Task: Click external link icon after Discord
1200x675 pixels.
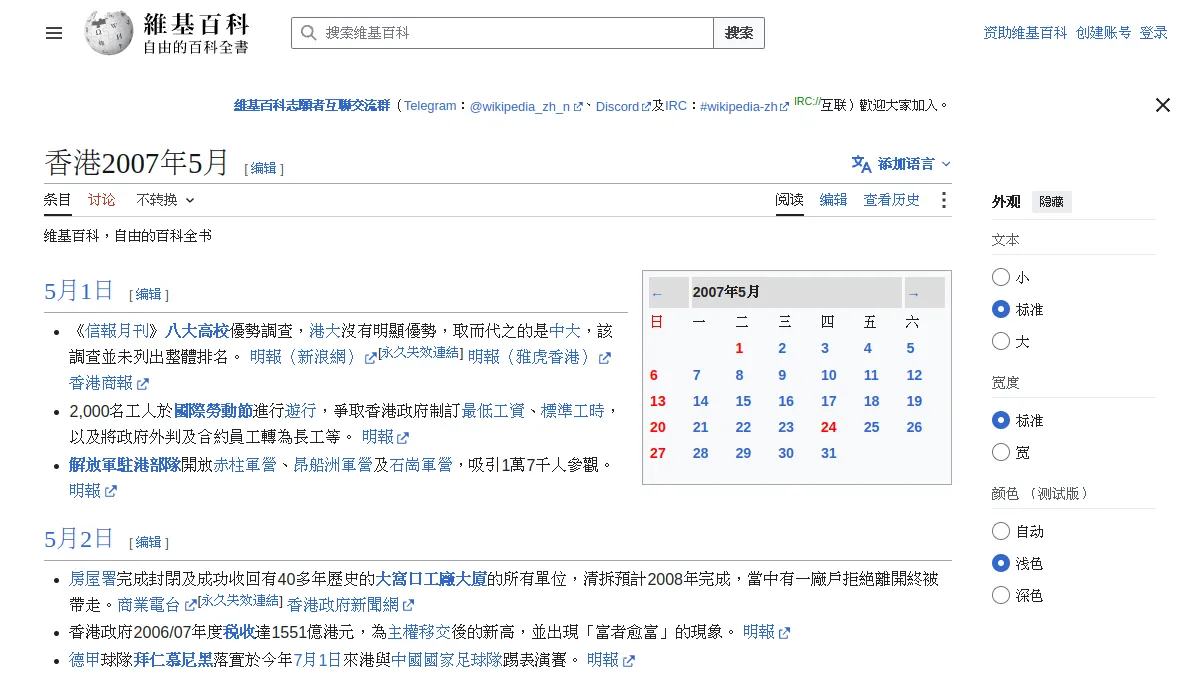Action: 646,106
